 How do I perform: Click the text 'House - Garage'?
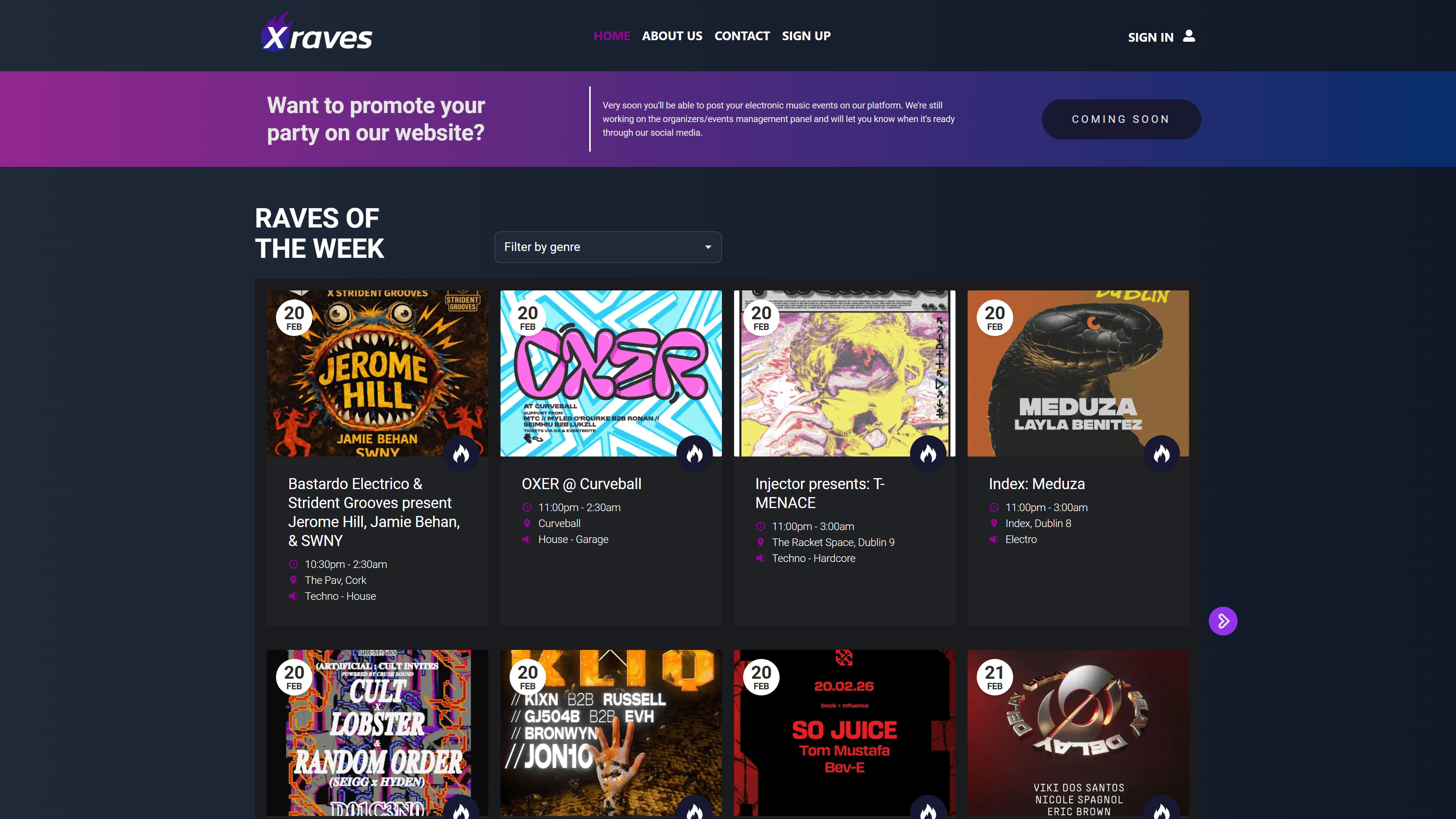(573, 539)
